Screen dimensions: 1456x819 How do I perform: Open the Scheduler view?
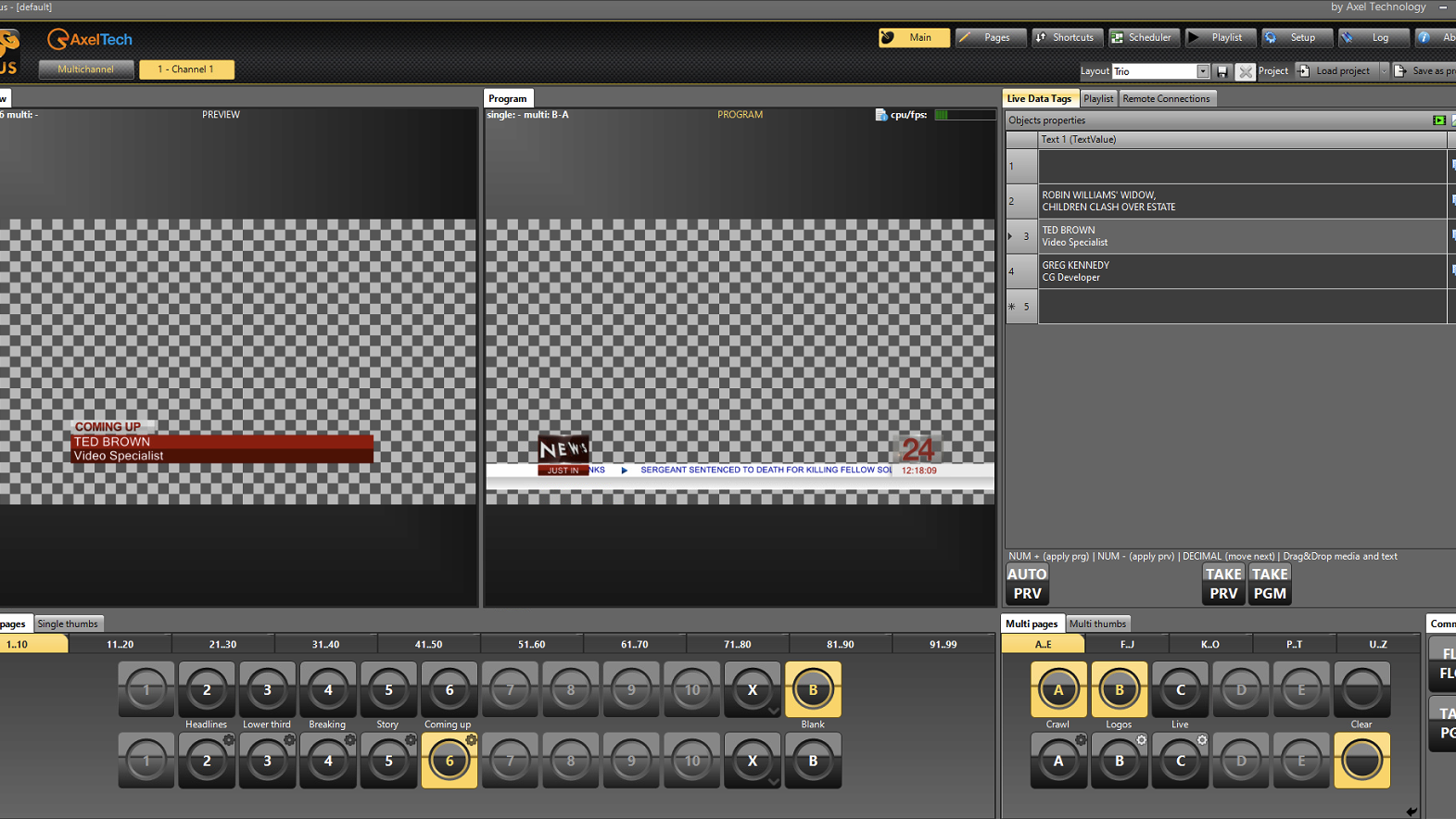[1141, 38]
